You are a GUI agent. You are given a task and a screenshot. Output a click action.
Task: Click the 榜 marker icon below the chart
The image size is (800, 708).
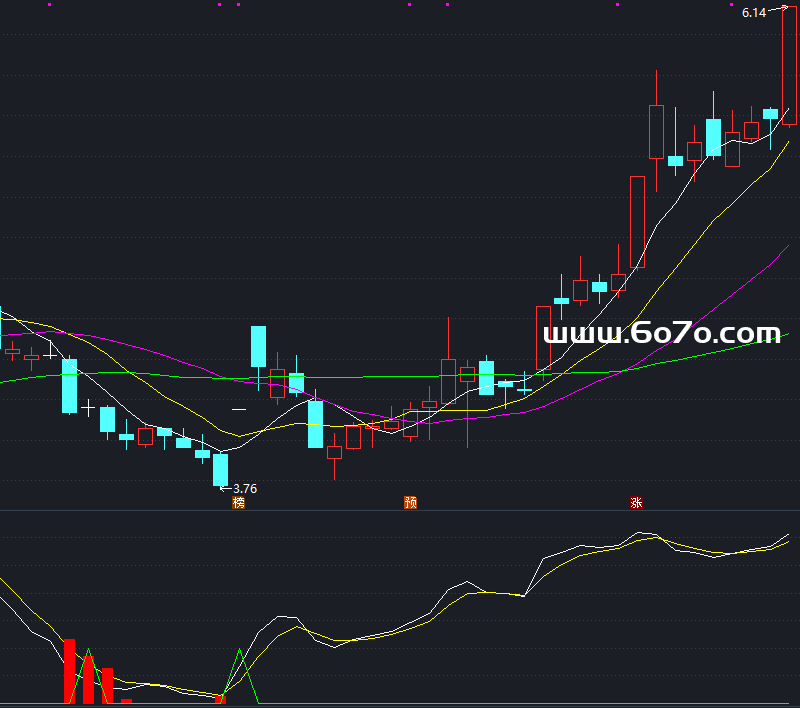(239, 502)
